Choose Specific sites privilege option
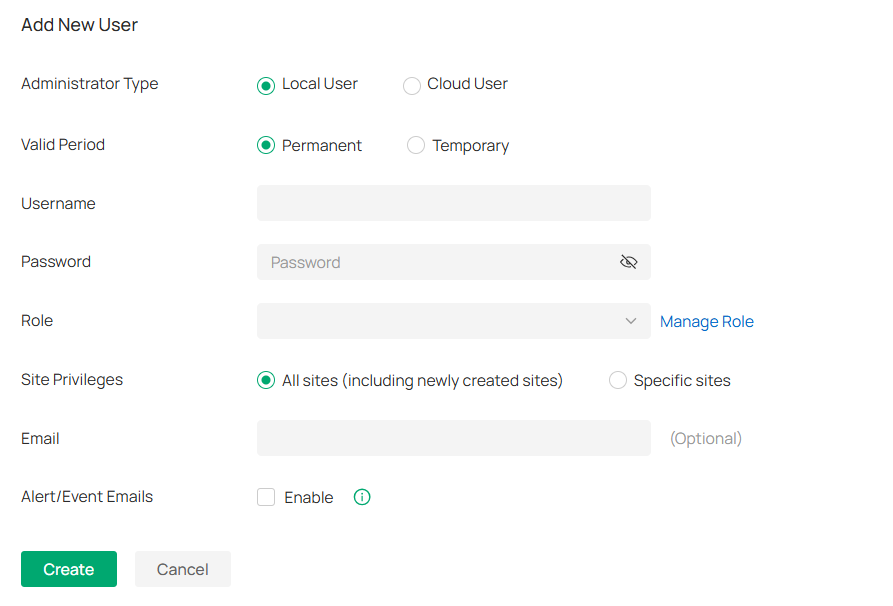This screenshot has width=893, height=606. click(618, 380)
